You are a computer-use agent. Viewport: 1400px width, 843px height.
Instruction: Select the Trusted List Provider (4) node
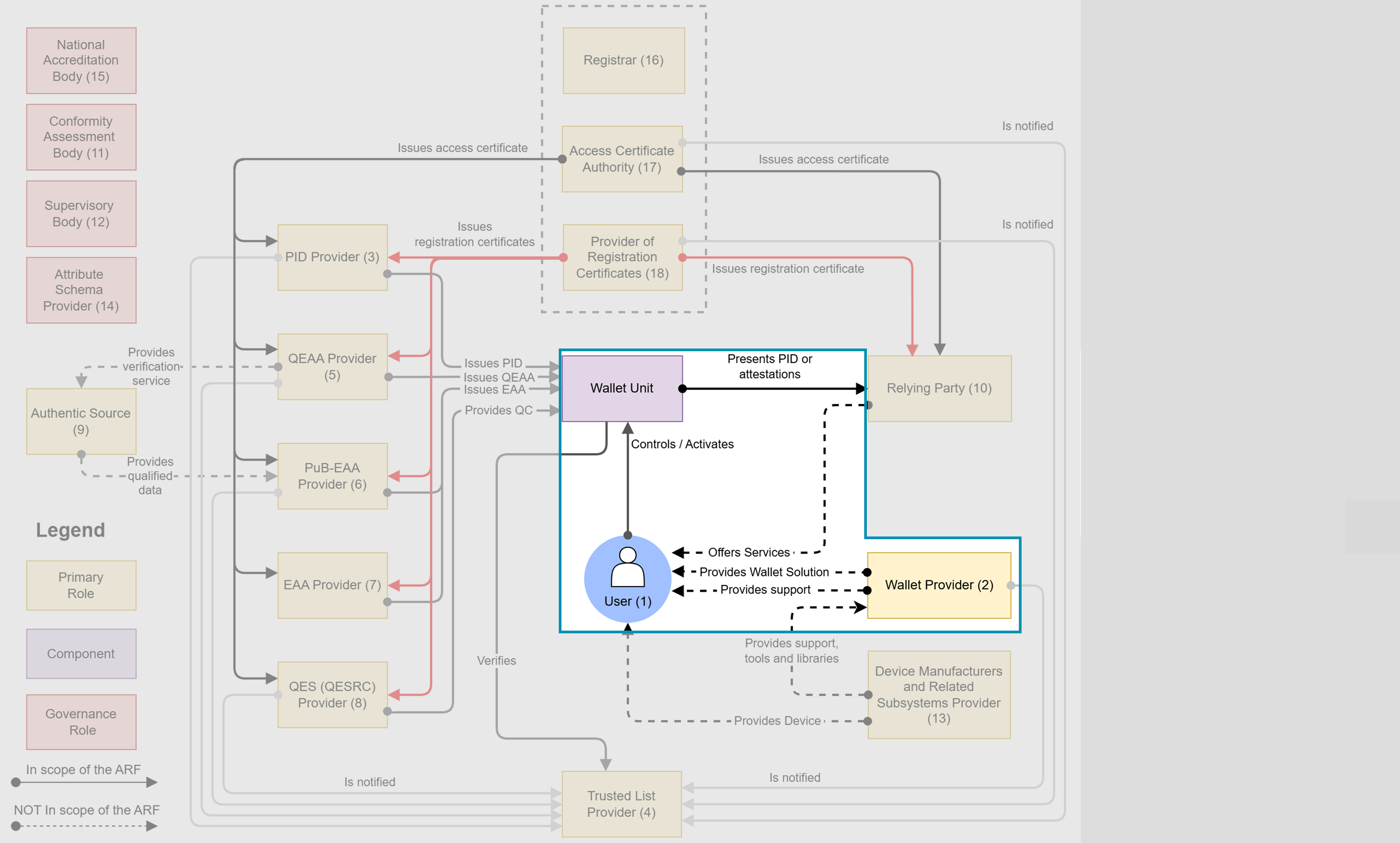point(621,804)
